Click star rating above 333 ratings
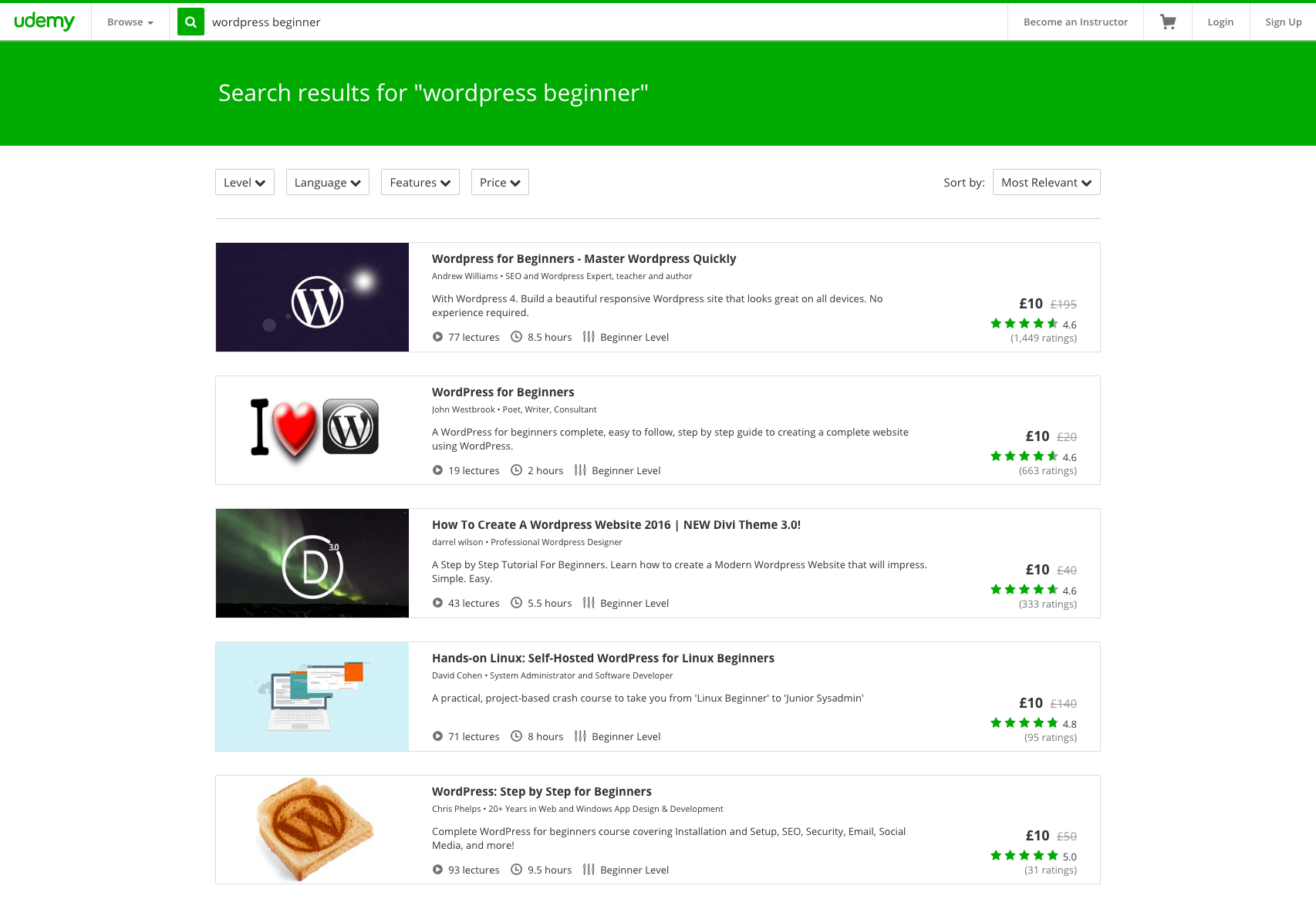This screenshot has width=1316, height=899. (1024, 590)
